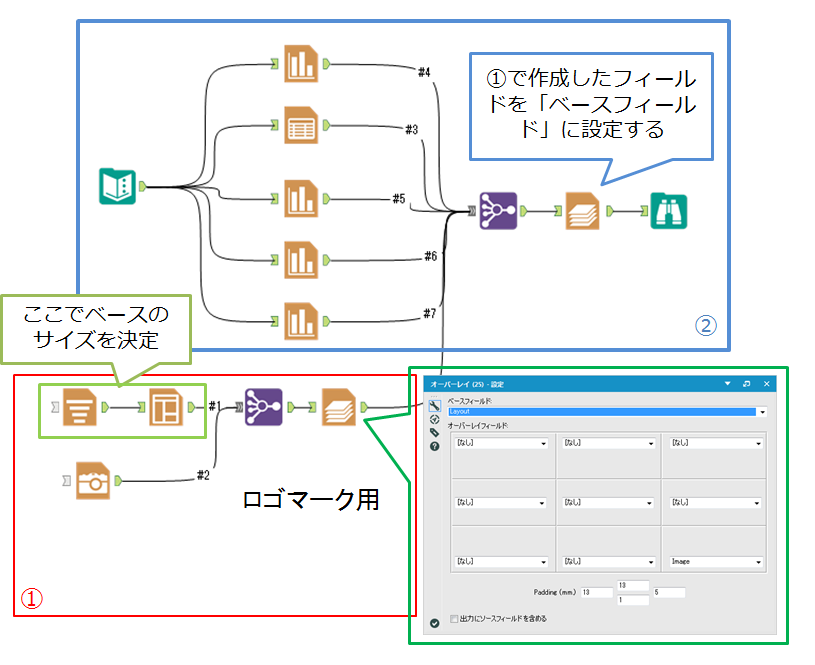Select the Table tool node

300,125
